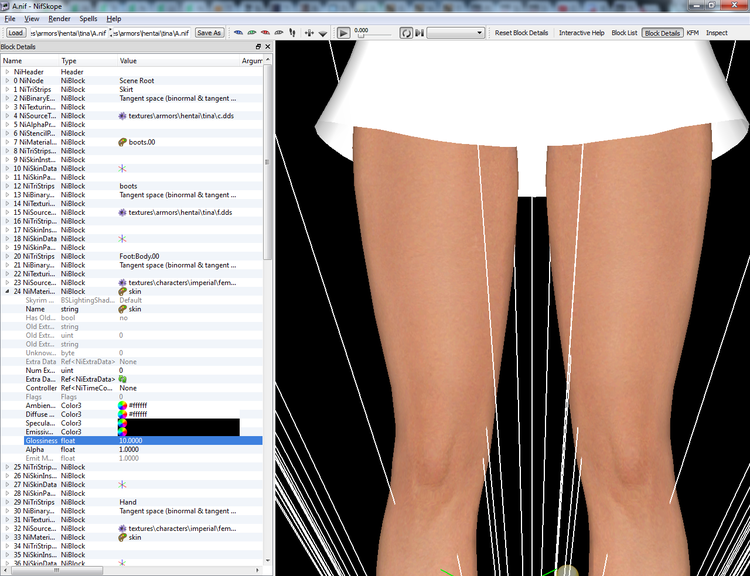Click the Name column header
The height and width of the screenshot is (576, 750).
30,61
